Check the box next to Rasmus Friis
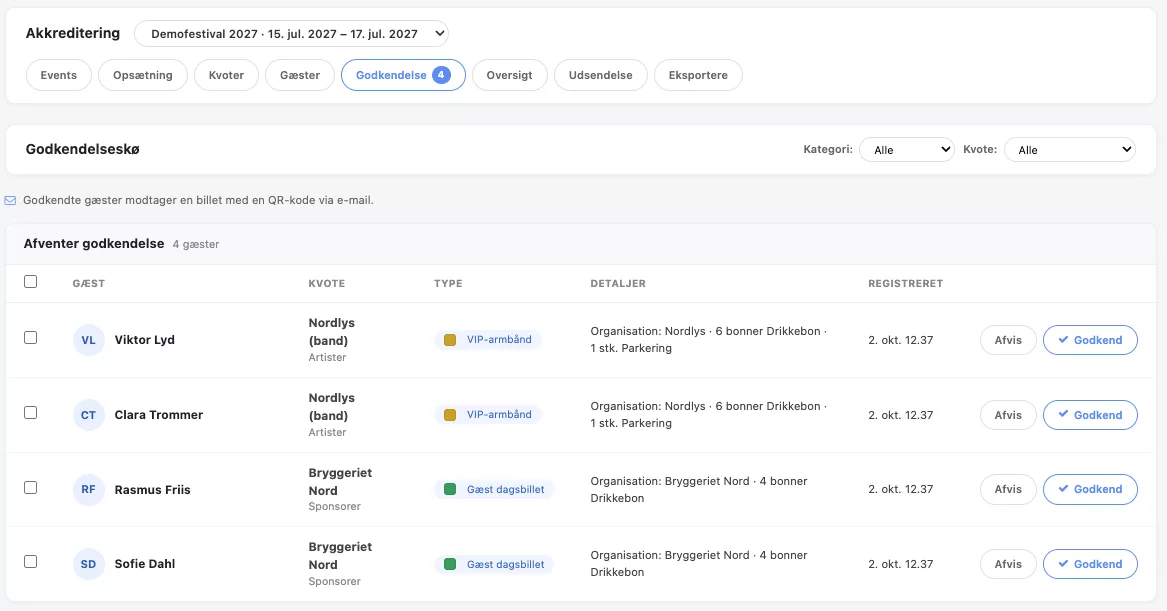 [31, 487]
